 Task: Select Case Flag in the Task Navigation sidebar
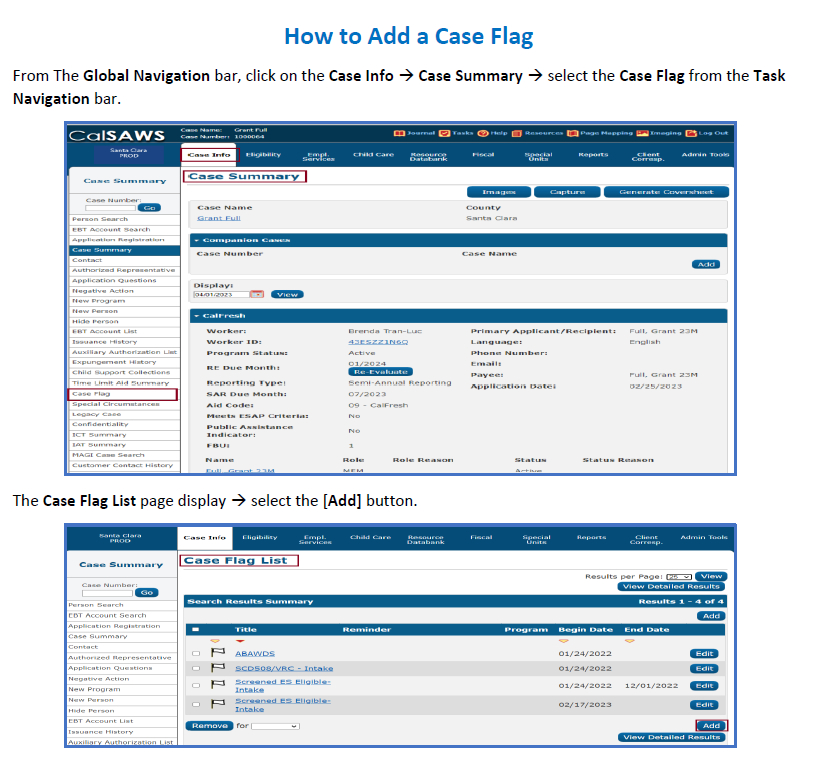123,394
